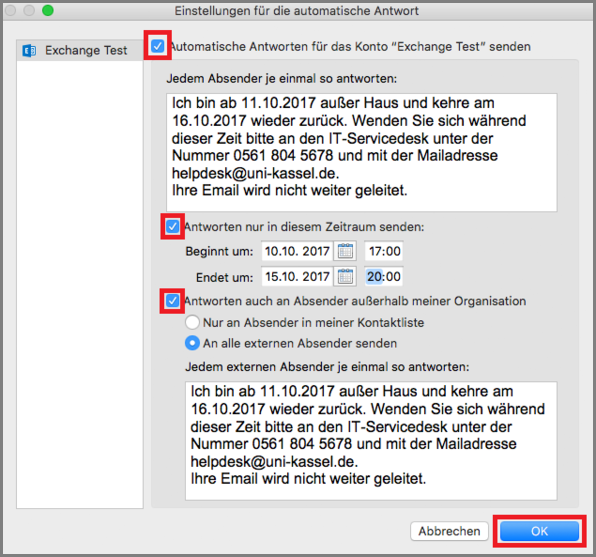596x557 pixels.
Task: Click the green zoom window button
Action: coord(48,11)
